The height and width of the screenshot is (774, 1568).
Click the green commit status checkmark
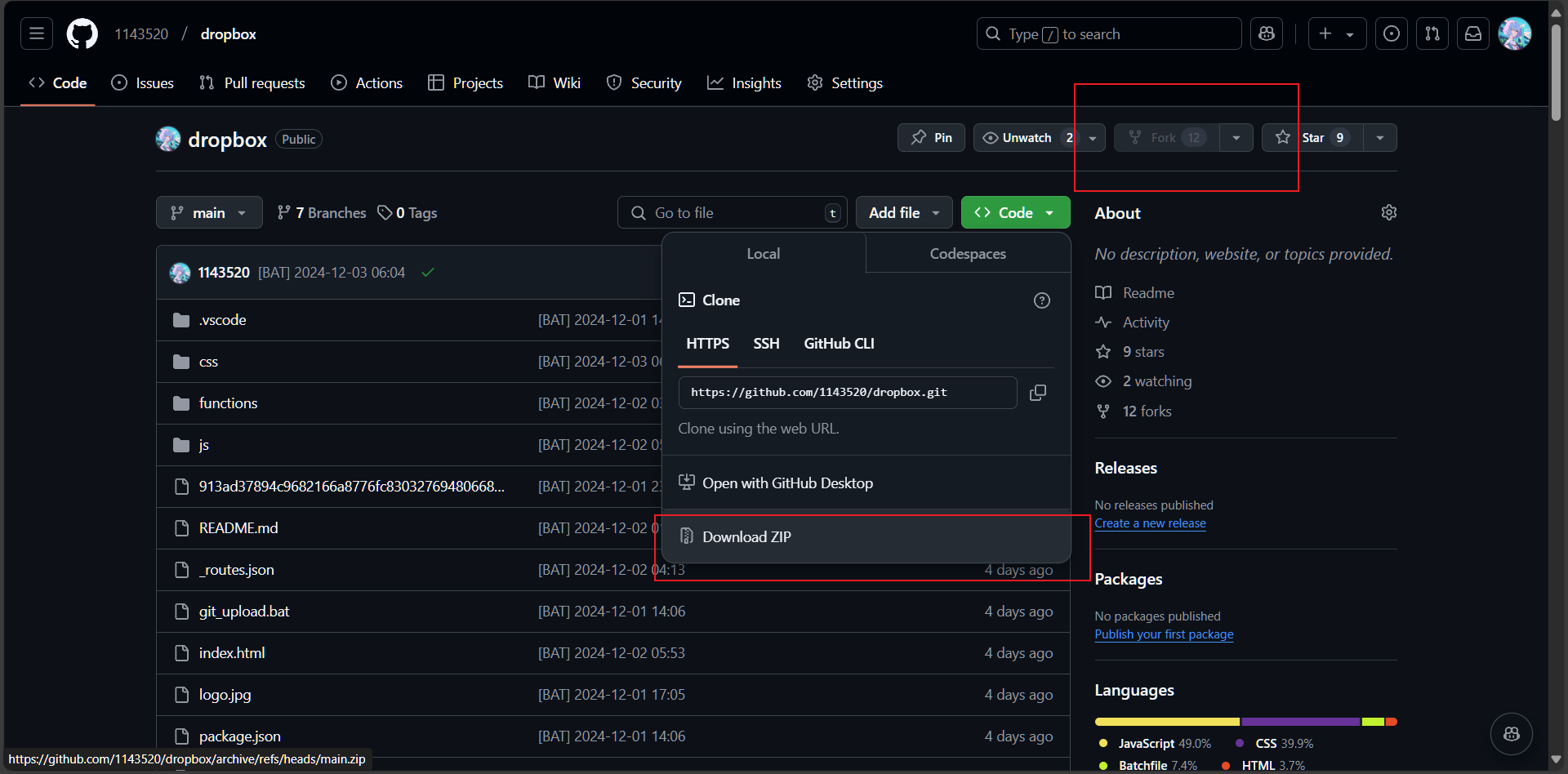point(428,273)
